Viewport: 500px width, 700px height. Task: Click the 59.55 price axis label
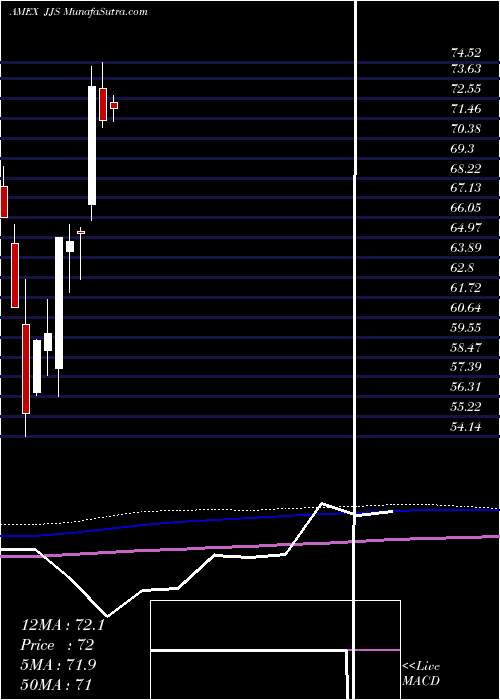point(466,328)
